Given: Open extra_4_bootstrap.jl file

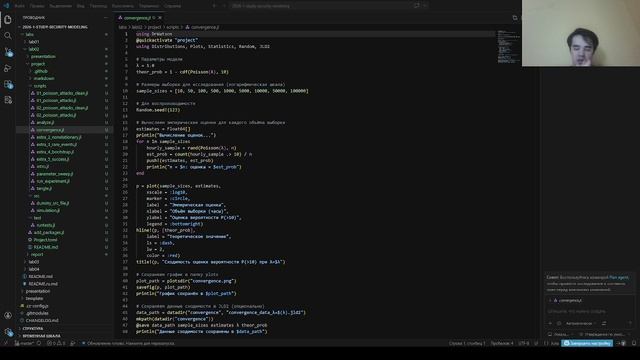Looking at the screenshot, I should tap(55, 152).
